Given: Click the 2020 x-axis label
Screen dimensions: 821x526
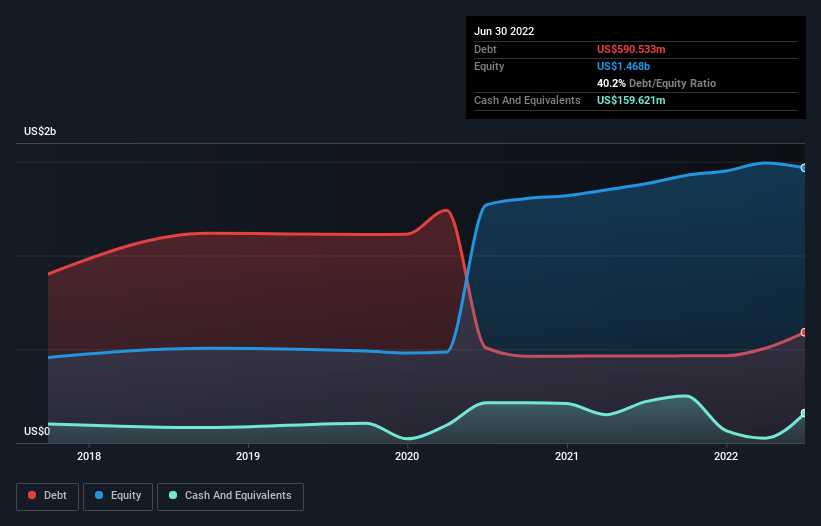Looking at the screenshot, I should [407, 456].
